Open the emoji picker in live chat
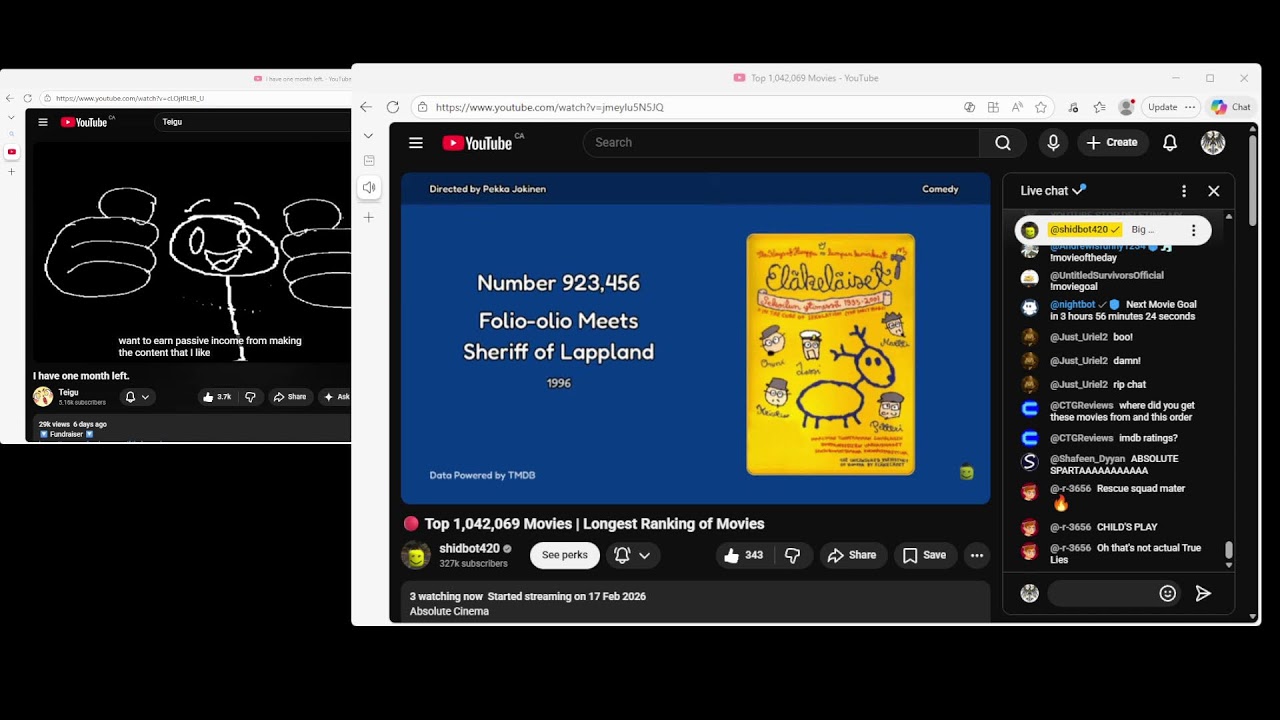This screenshot has height=720, width=1280. tap(1167, 593)
